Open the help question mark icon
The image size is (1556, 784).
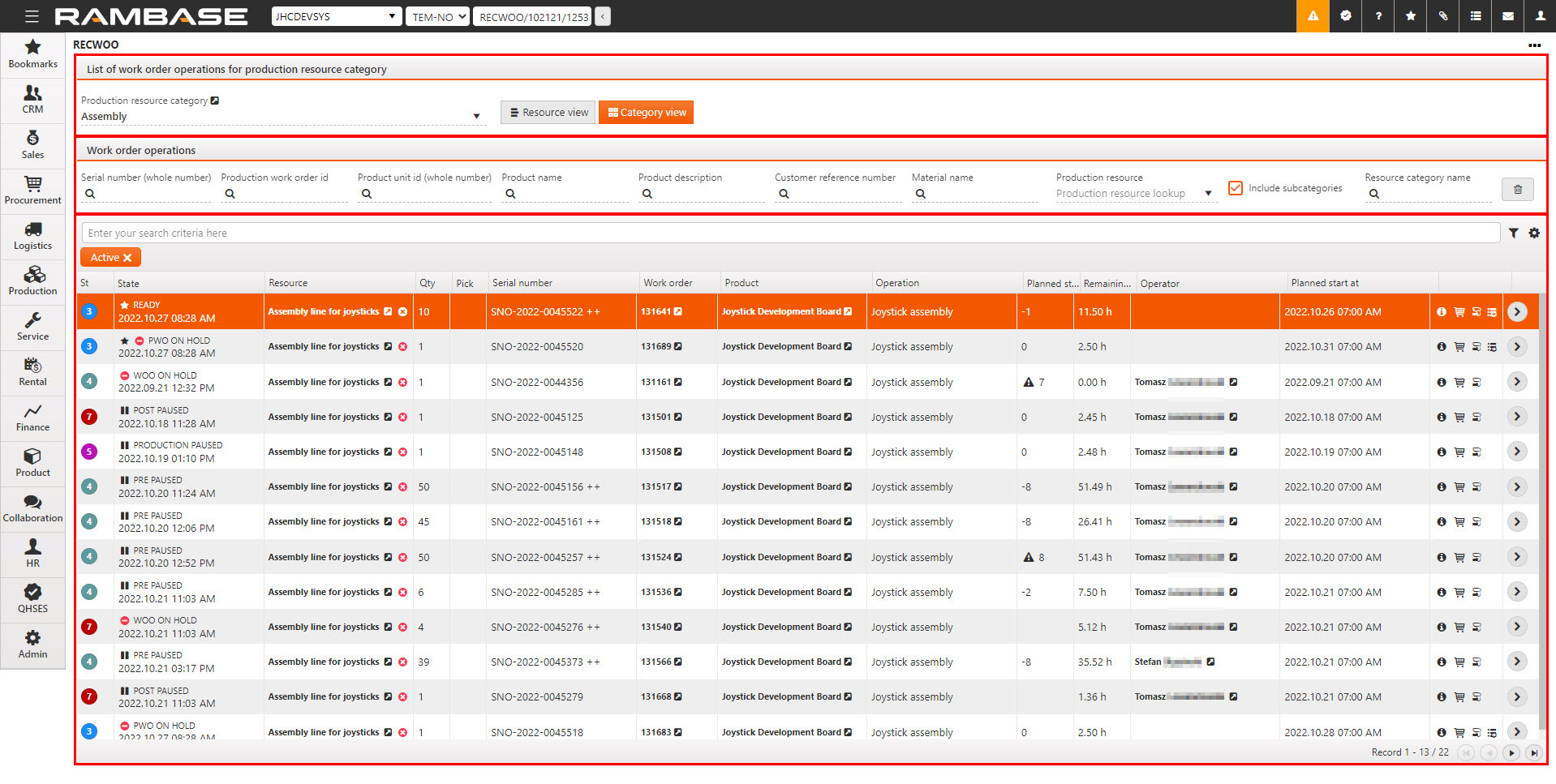[1378, 16]
